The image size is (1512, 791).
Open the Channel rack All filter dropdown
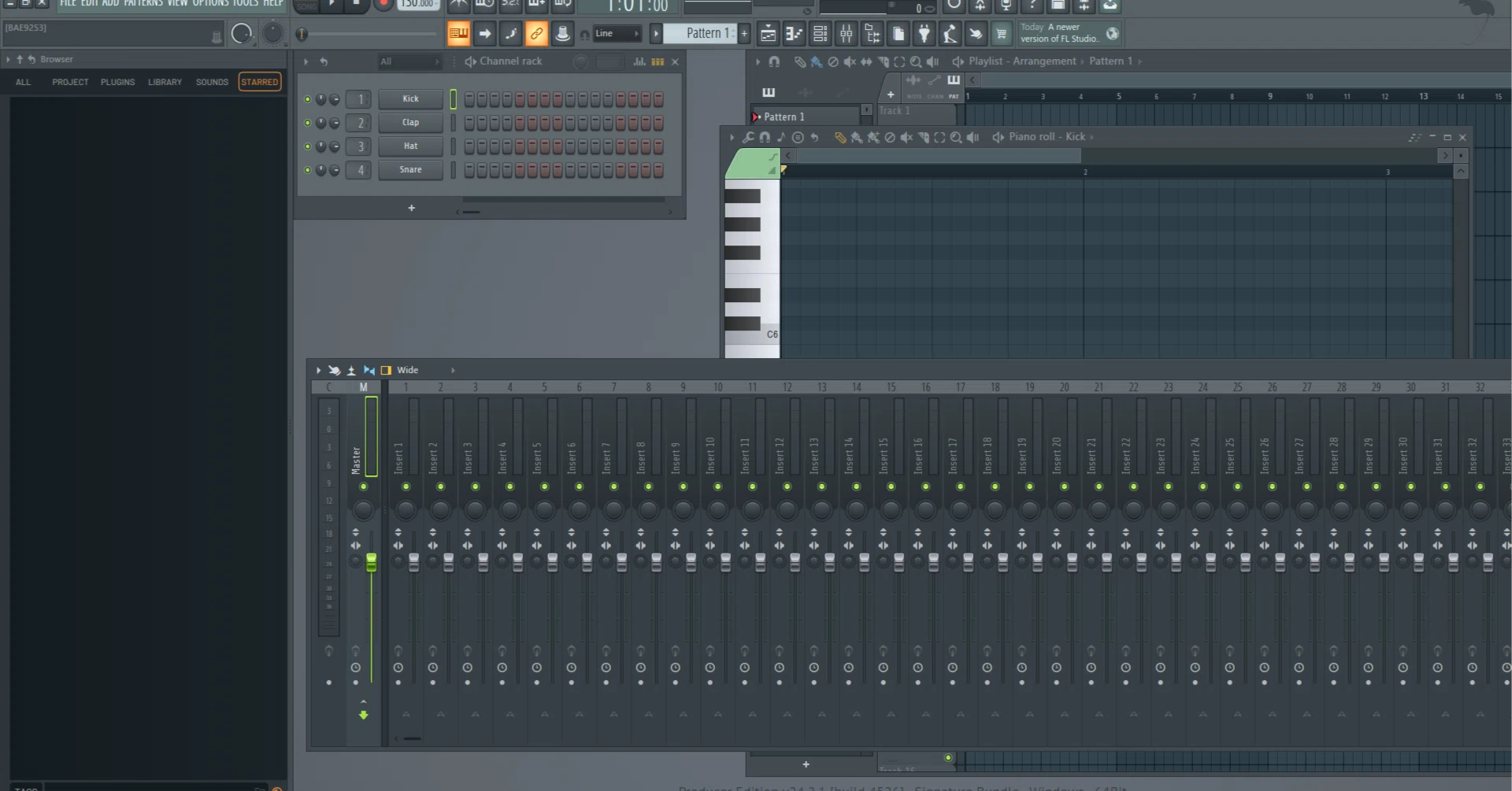point(409,61)
